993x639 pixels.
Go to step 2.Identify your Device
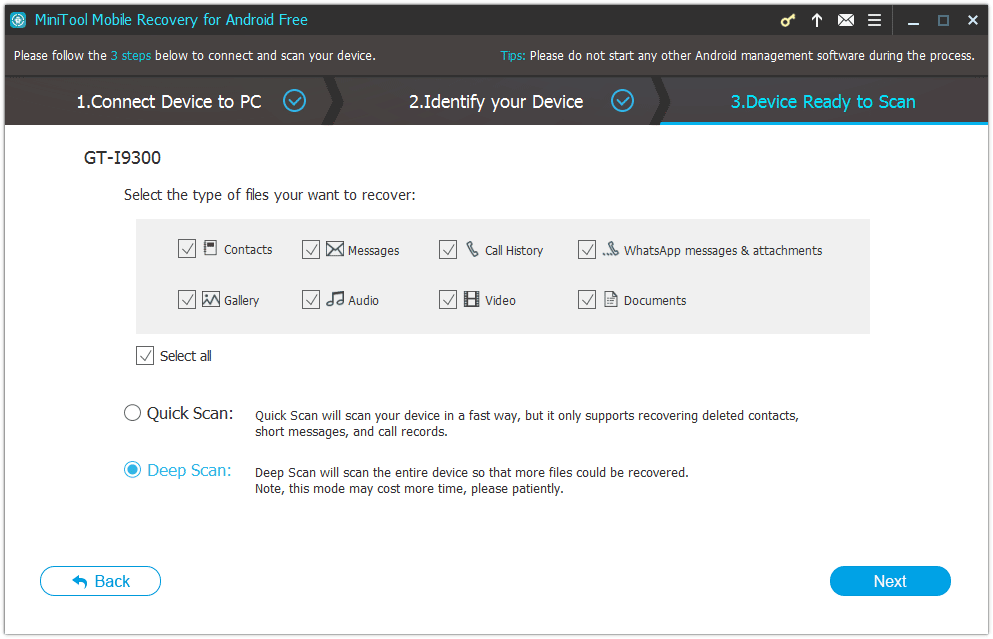pos(496,101)
